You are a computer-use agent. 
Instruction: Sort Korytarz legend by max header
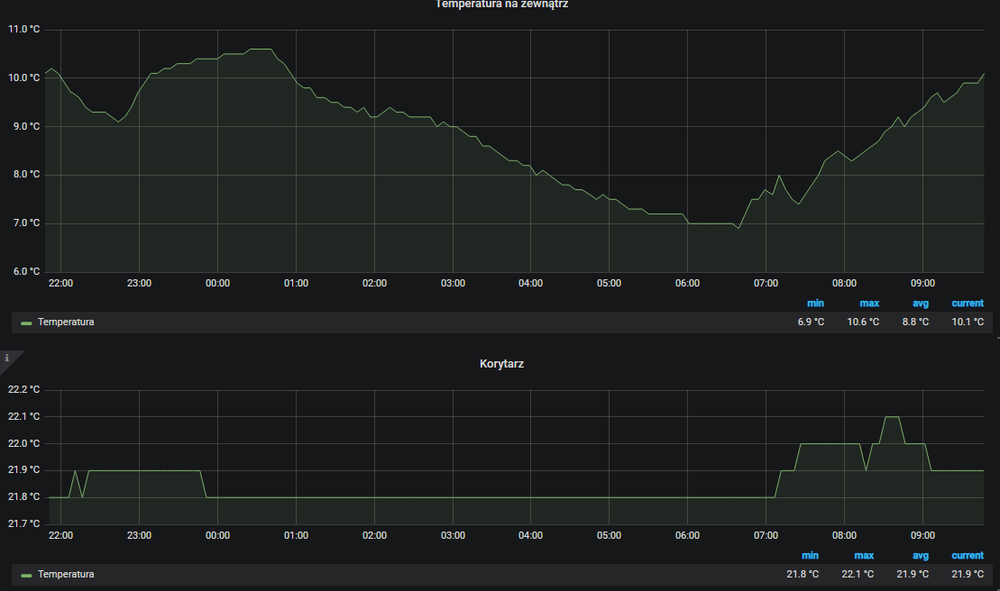(864, 555)
